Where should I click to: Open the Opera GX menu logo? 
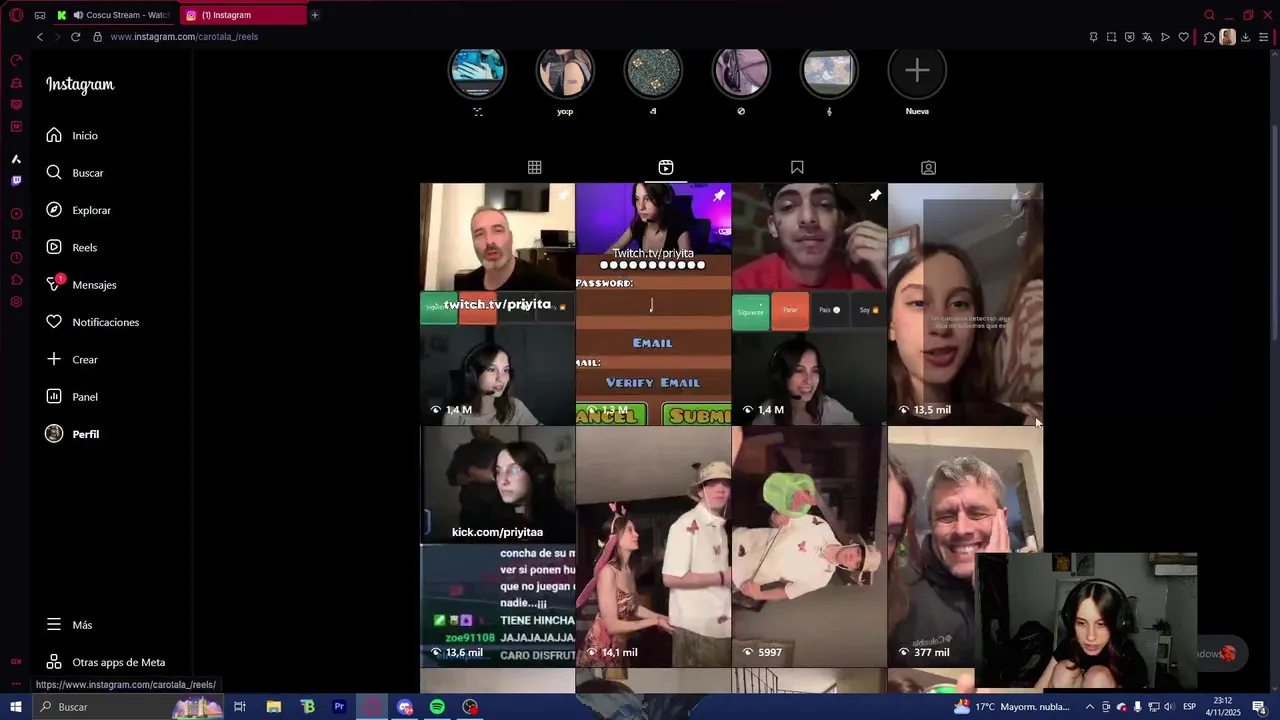coord(16,15)
